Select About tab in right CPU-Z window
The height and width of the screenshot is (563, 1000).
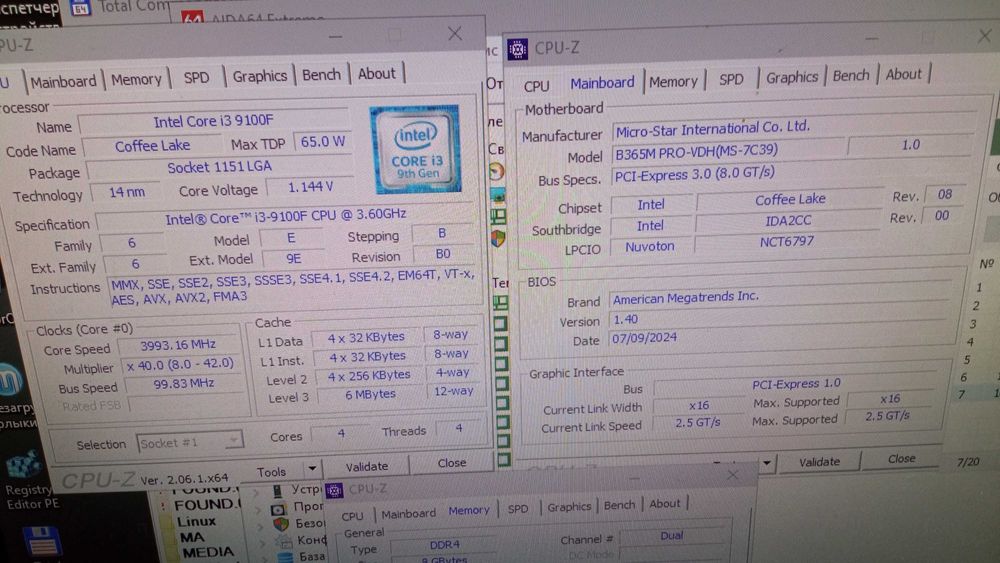click(x=903, y=74)
